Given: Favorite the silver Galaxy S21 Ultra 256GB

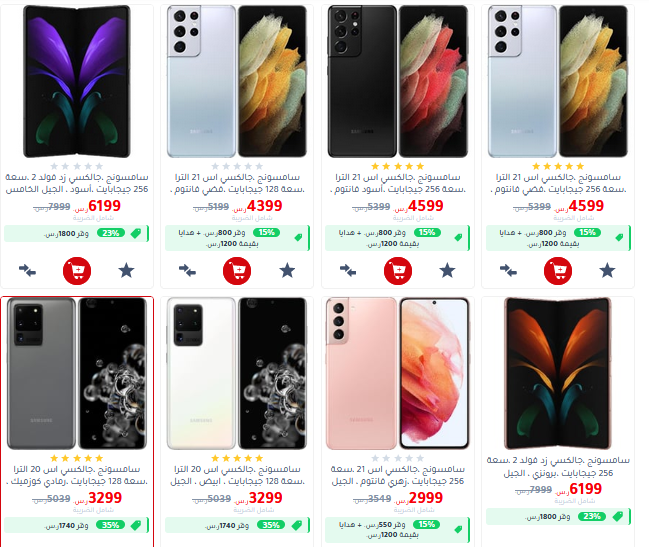Looking at the screenshot, I should click(x=607, y=271).
